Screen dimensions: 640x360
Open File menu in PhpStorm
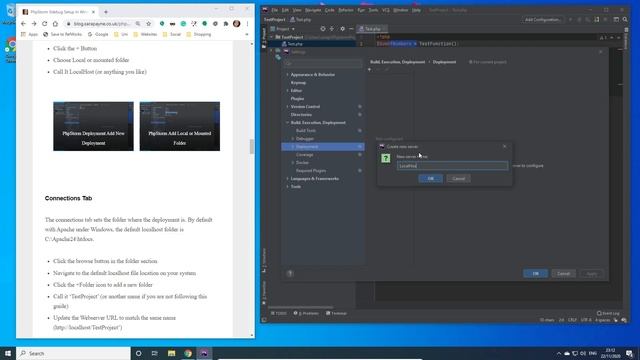pyautogui.click(x=275, y=10)
